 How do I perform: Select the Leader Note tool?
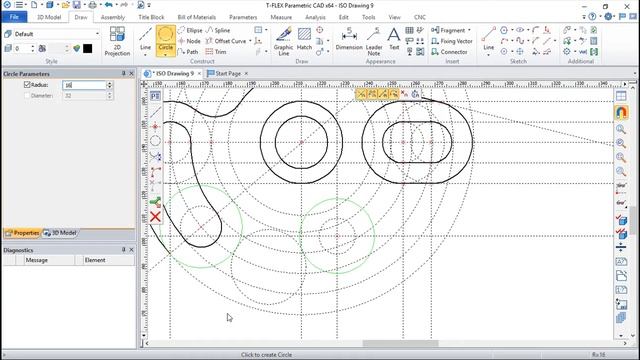point(374,41)
